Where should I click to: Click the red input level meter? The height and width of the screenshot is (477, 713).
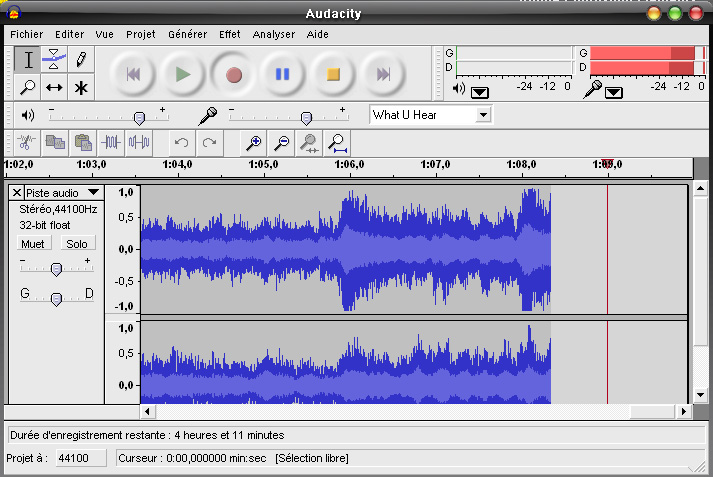pos(647,60)
